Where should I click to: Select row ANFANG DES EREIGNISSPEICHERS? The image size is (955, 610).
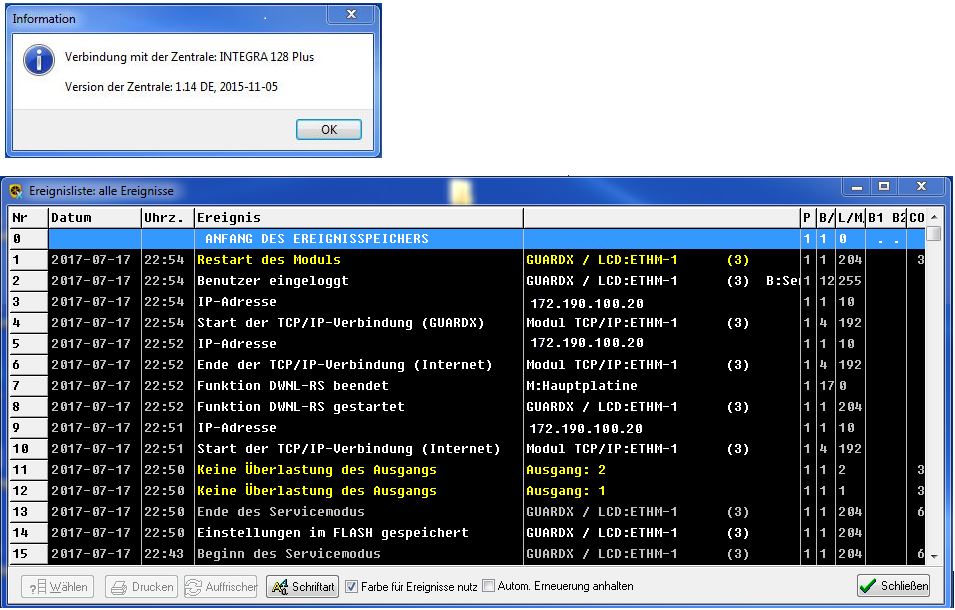click(316, 239)
